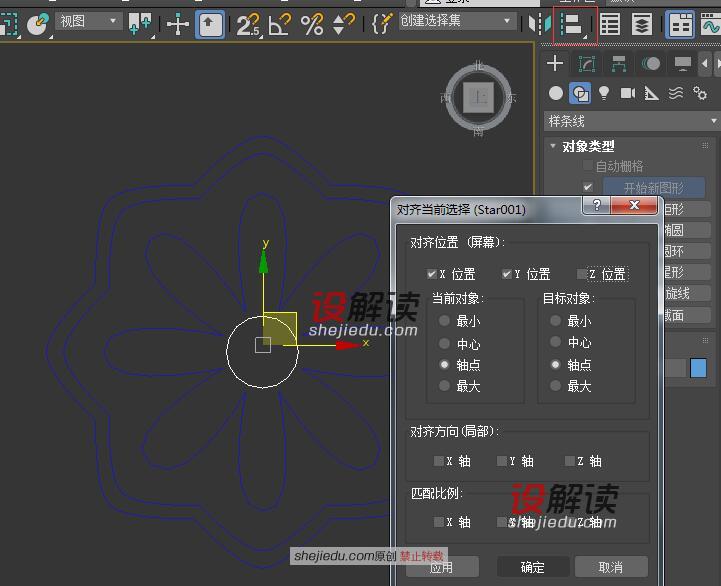Screen dimensions: 721x586
Task: Click the 旋线 shape button
Action: [687, 293]
